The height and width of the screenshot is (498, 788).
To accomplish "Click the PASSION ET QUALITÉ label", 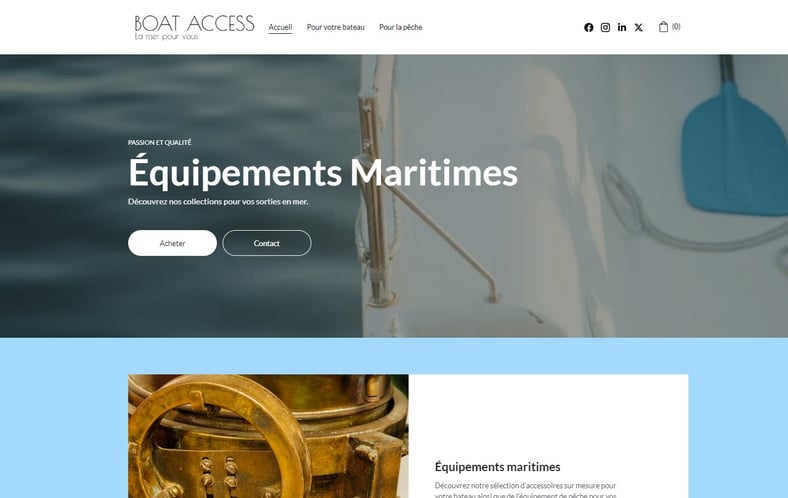I will pos(160,143).
